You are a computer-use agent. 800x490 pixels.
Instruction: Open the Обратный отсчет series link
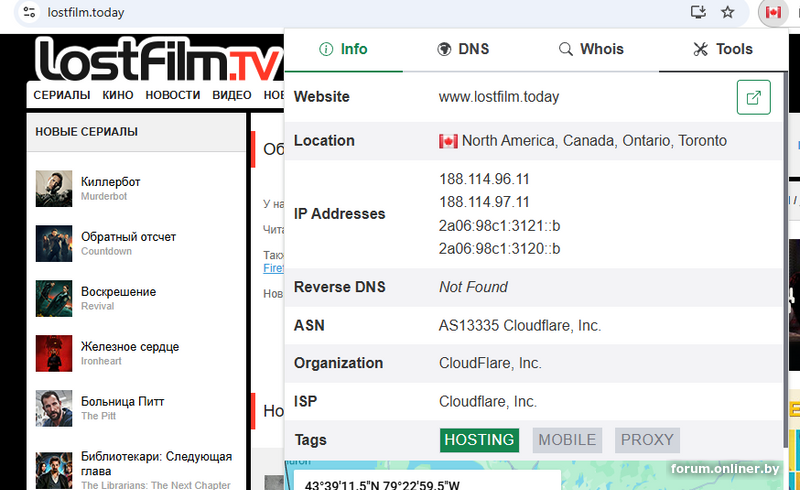129,237
